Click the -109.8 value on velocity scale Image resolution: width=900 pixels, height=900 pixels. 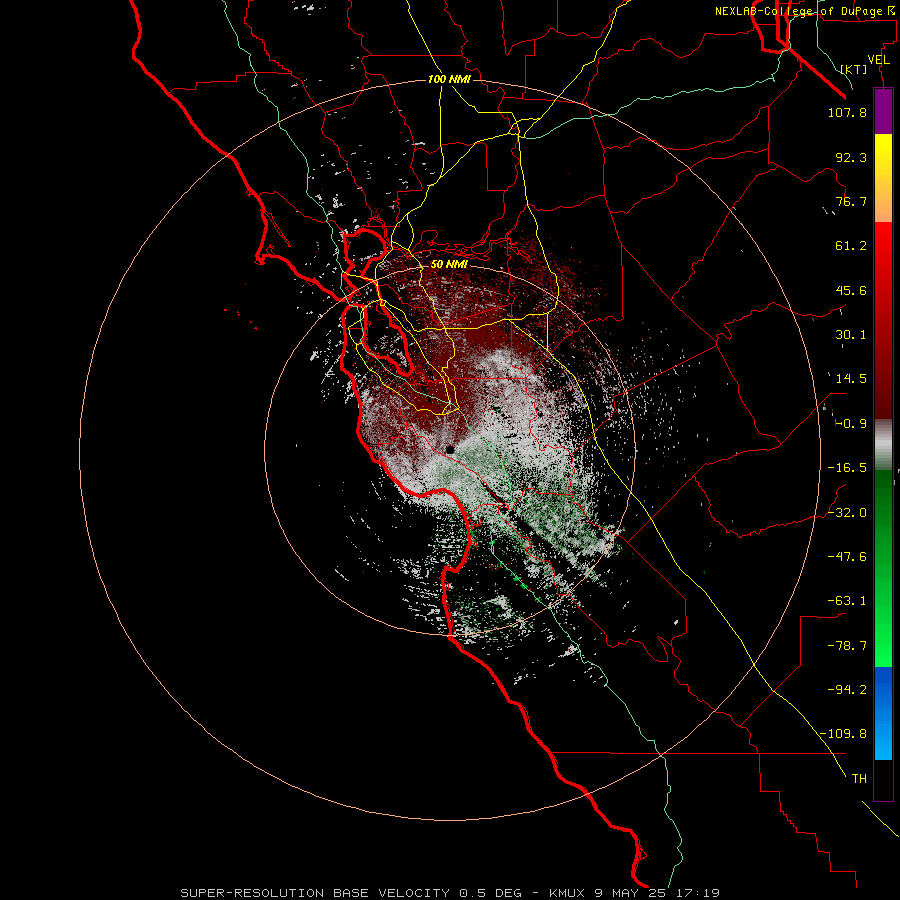point(843,734)
